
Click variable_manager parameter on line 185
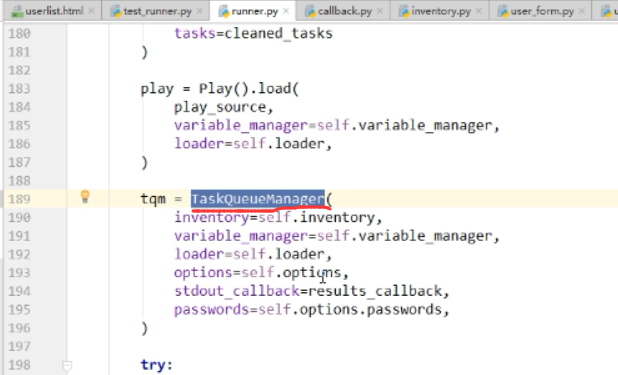(241, 125)
